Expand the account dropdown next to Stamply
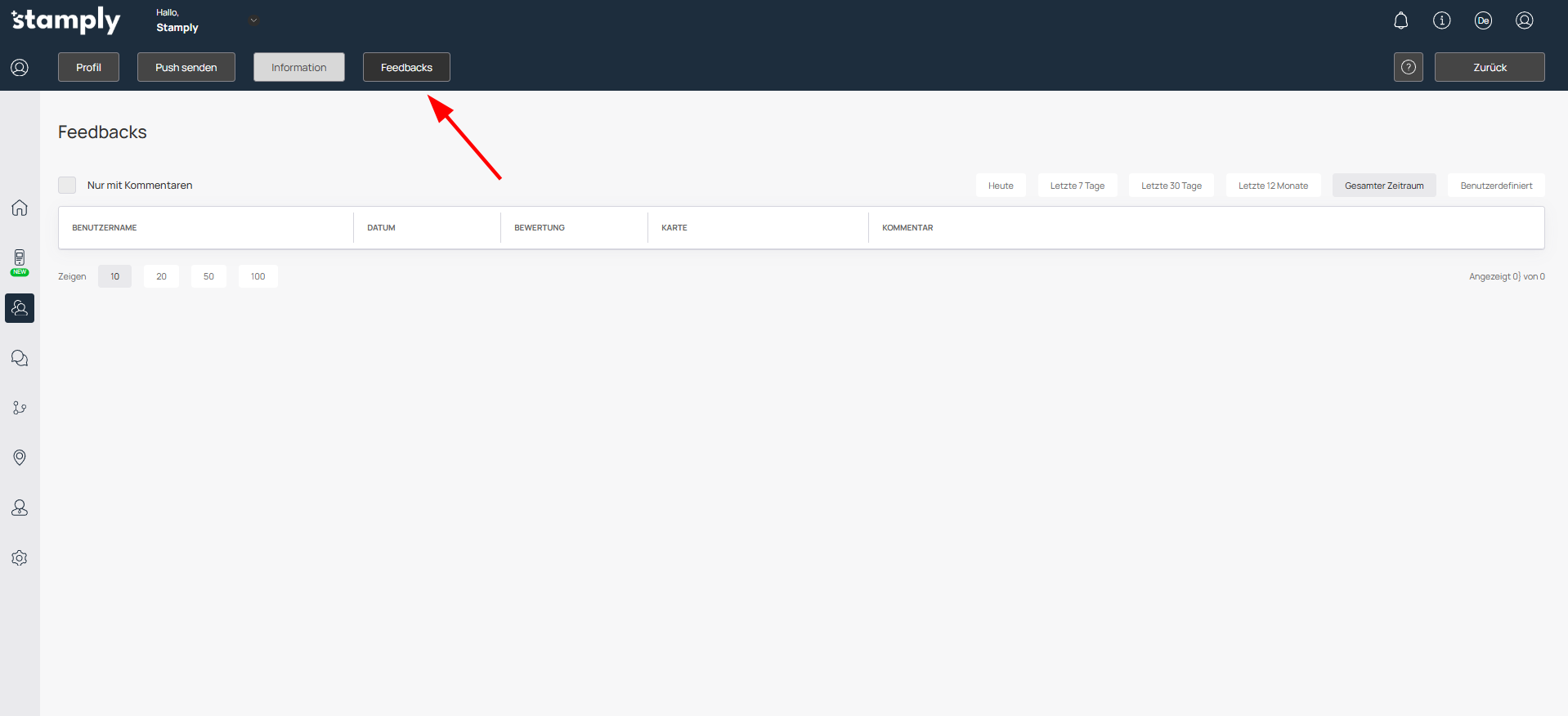 [253, 20]
